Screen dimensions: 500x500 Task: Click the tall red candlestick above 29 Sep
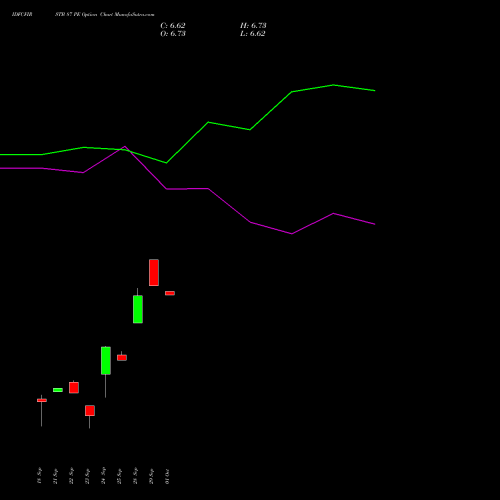[154, 272]
